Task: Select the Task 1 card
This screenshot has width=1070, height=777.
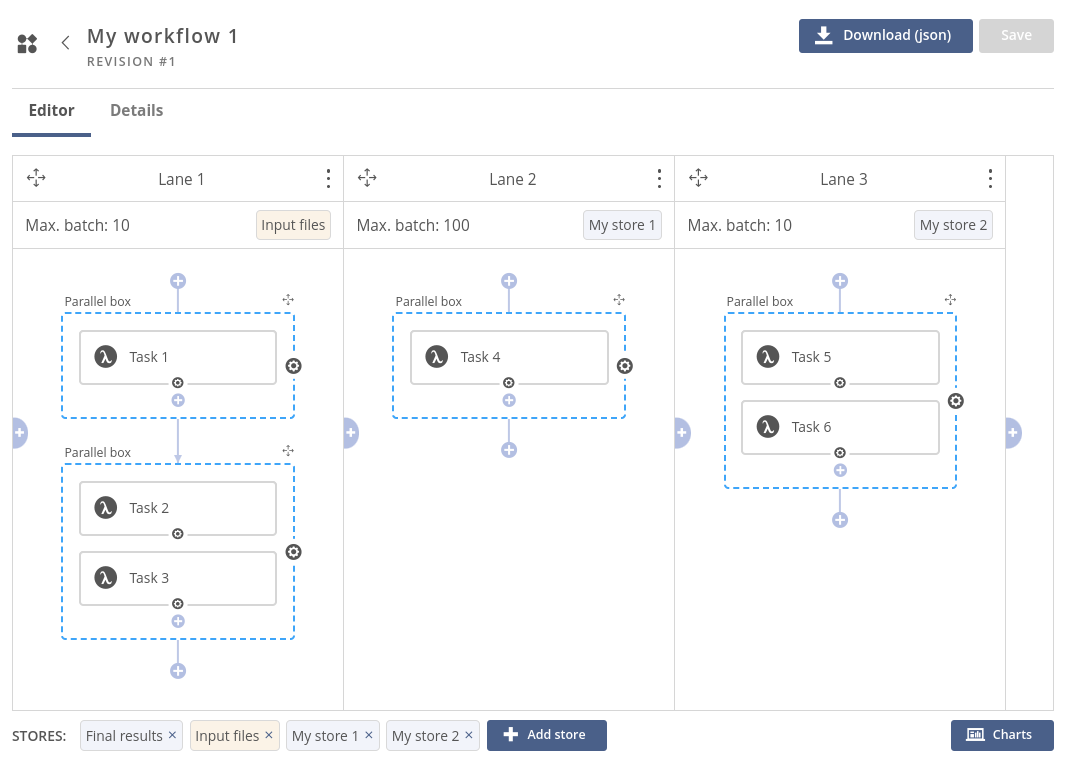Action: point(178,357)
